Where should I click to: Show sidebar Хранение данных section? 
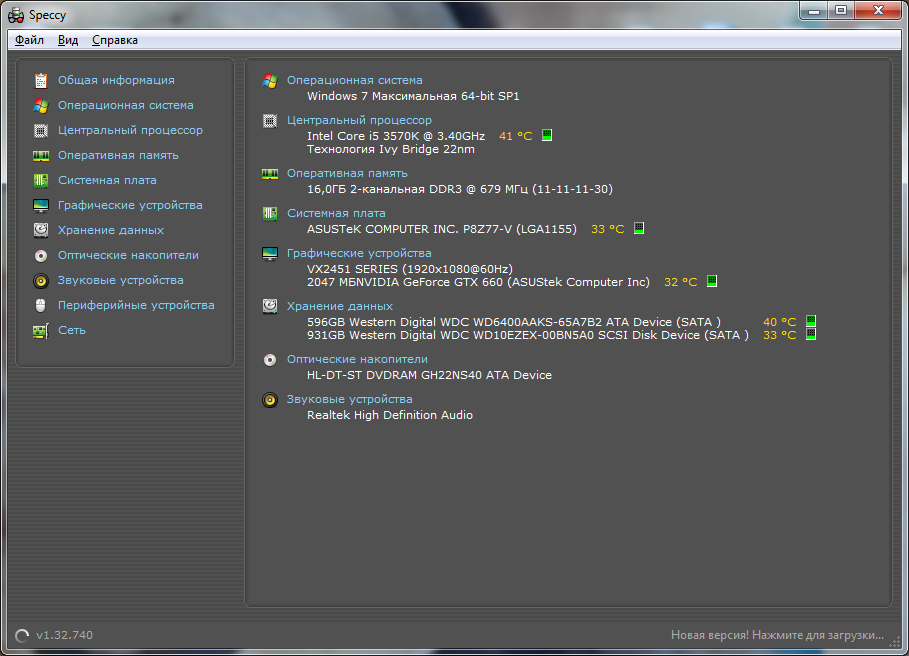111,230
